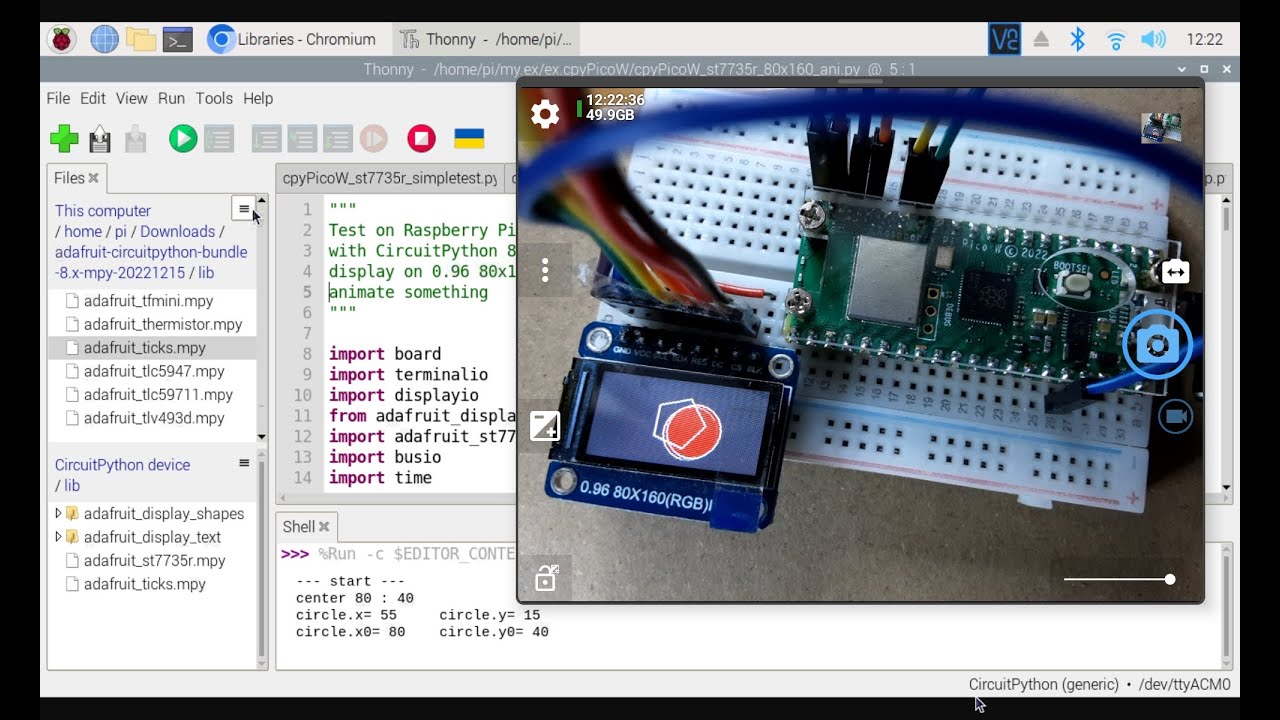1280x720 pixels.
Task: Open the volume speaker tray icon
Action: [x=1154, y=39]
